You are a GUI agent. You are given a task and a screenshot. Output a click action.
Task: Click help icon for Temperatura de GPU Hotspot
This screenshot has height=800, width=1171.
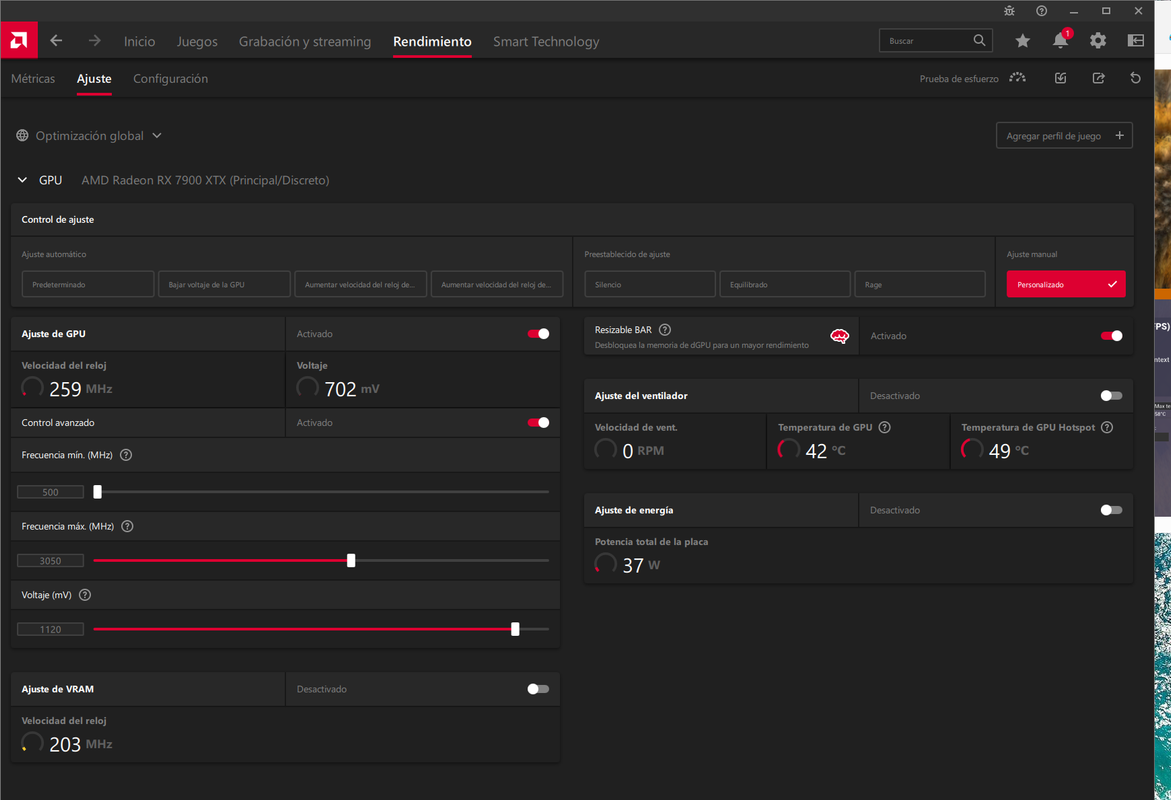[1108, 427]
